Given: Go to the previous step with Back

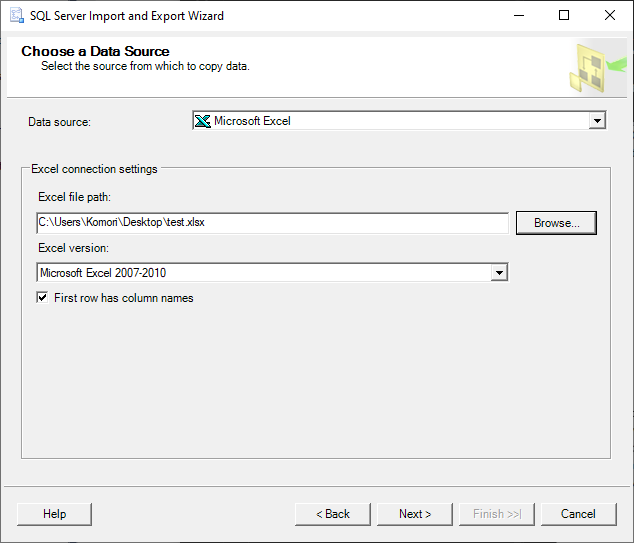Looking at the screenshot, I should [332, 514].
